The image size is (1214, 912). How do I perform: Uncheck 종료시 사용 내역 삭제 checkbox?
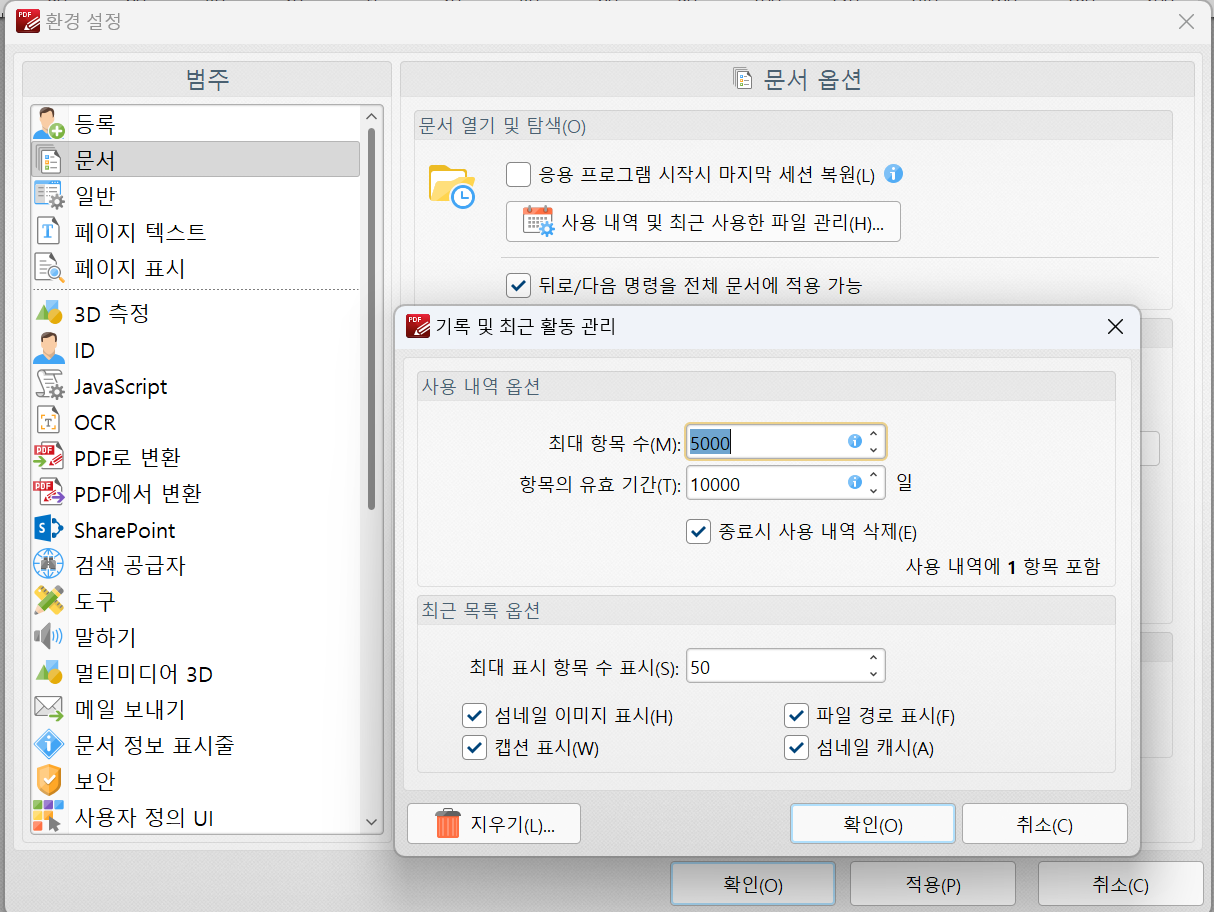698,531
